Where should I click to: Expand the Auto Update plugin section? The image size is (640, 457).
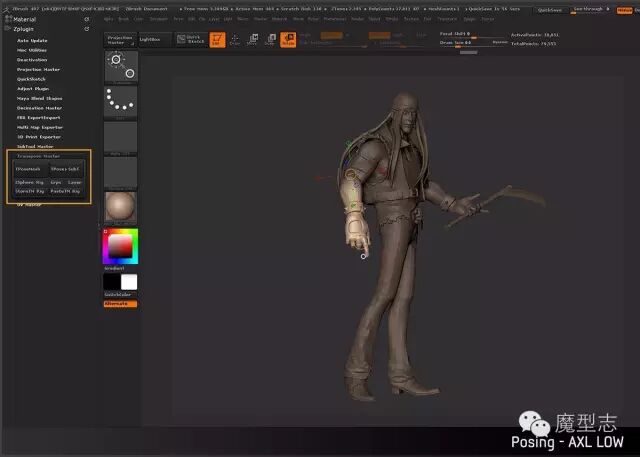pyautogui.click(x=32, y=41)
